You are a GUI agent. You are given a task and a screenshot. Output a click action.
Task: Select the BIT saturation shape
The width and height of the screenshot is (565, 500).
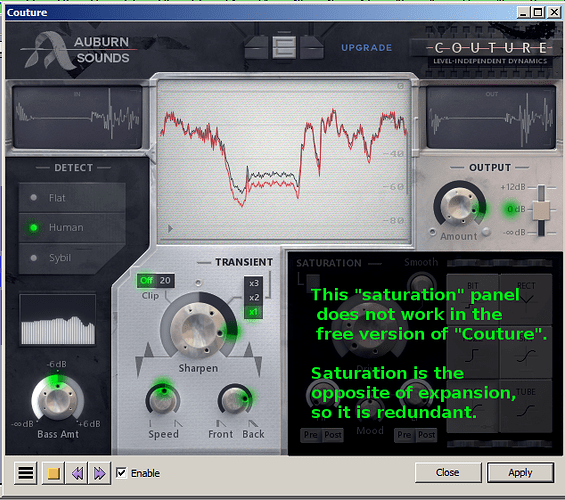473,299
